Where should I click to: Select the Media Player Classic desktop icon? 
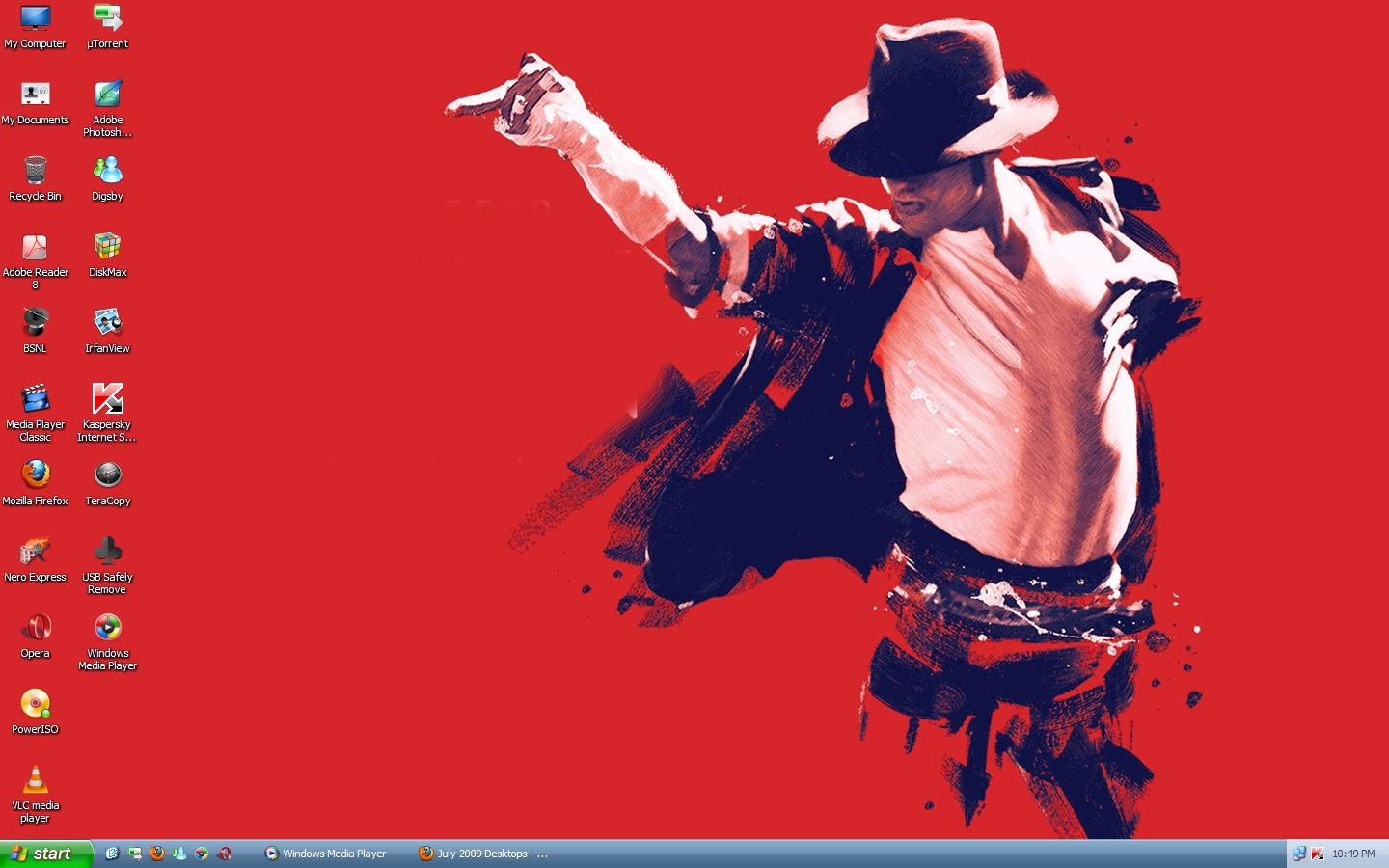[x=35, y=414]
